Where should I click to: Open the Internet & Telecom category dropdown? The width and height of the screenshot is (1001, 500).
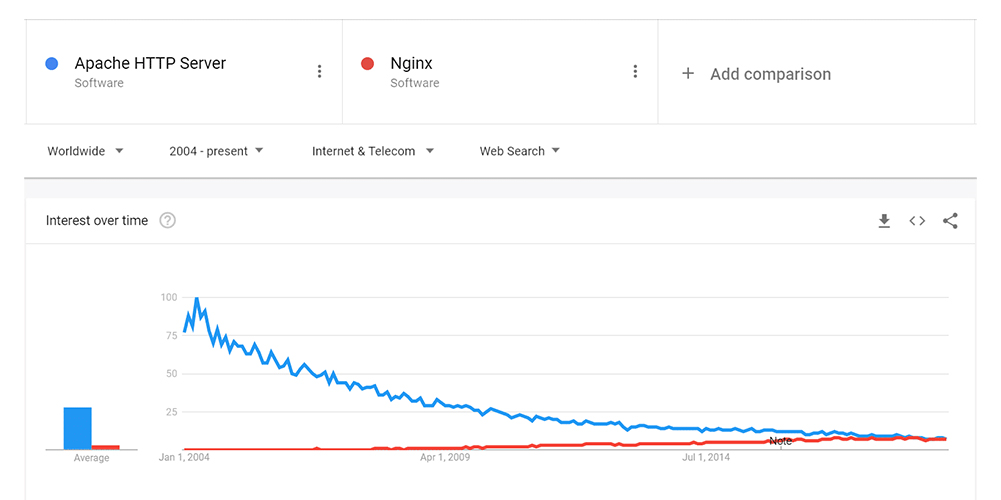(373, 151)
